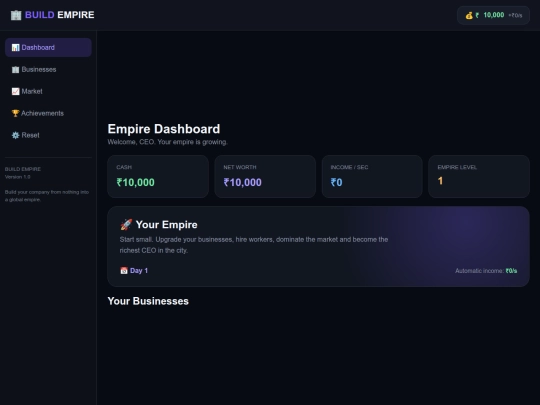The height and width of the screenshot is (405, 540).
Task: Click the Dashboard bar chart icon
Action: [x=15, y=48]
